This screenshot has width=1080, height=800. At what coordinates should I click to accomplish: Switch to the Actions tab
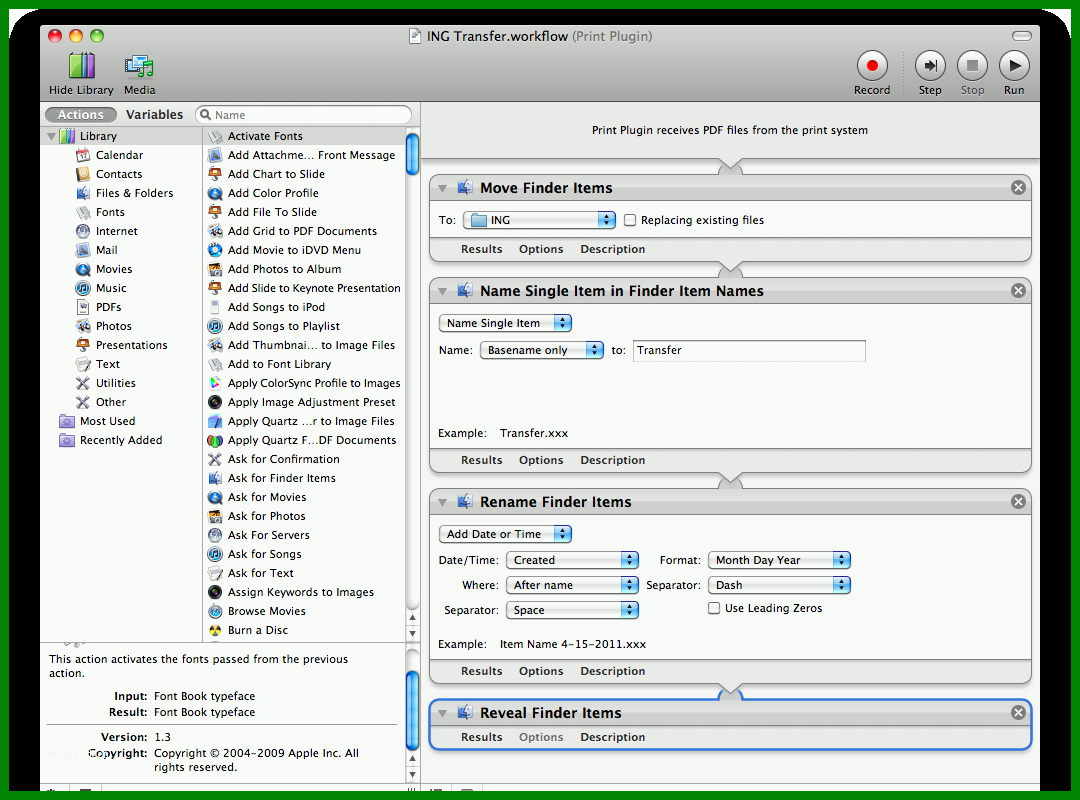[x=81, y=115]
